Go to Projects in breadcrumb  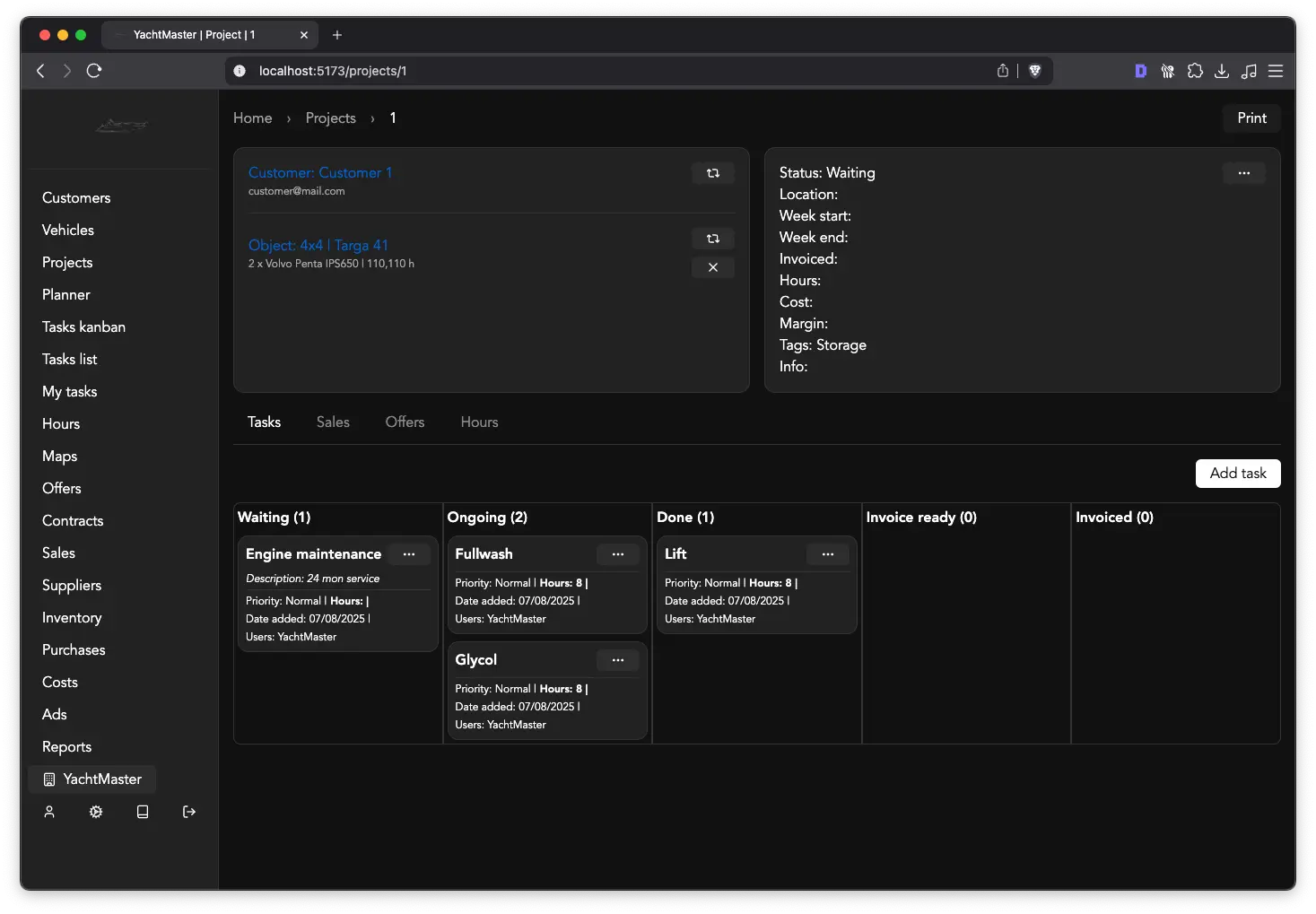[330, 118]
